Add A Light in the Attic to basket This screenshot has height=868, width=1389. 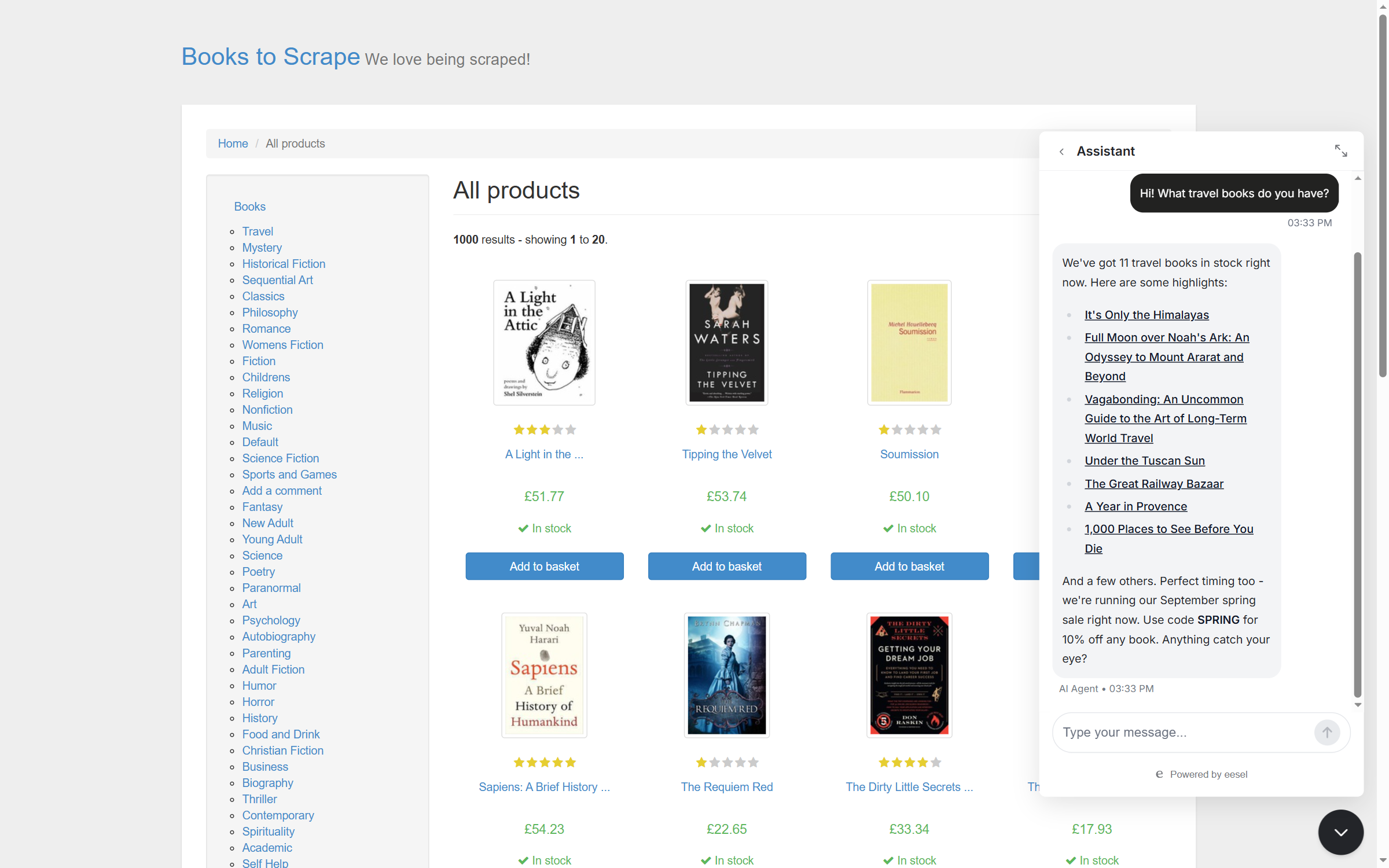(x=544, y=567)
